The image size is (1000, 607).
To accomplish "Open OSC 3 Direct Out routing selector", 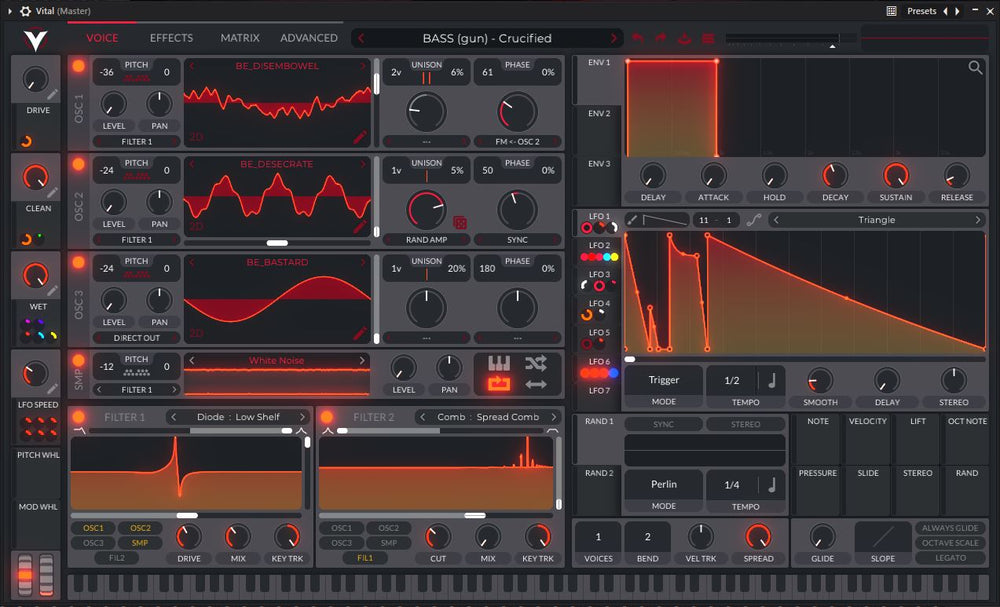I will pyautogui.click(x=137, y=339).
